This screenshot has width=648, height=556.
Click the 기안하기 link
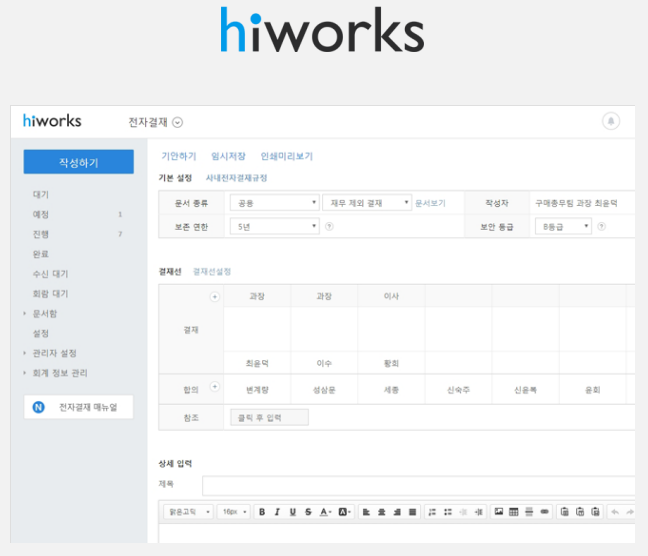[179, 156]
